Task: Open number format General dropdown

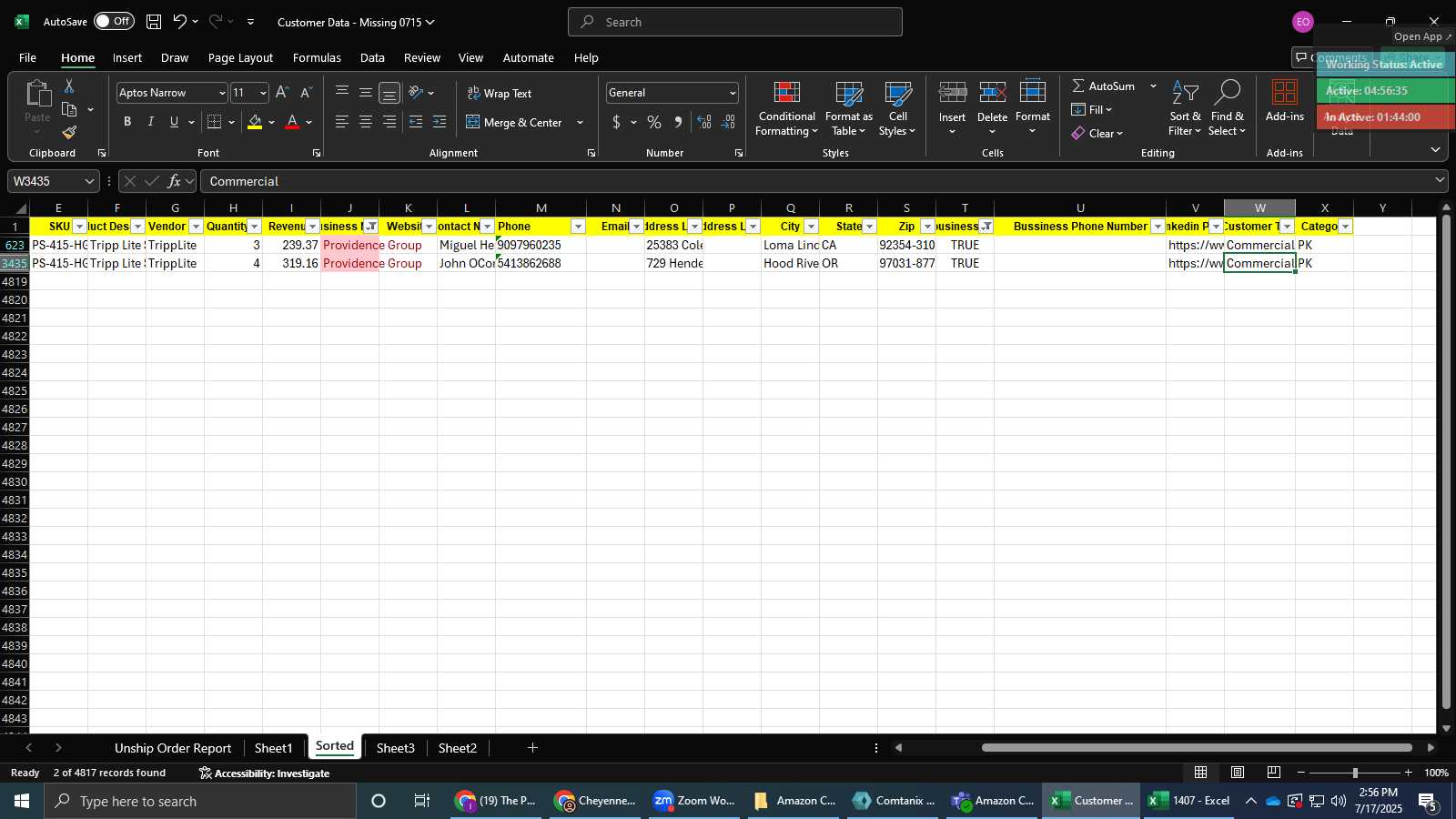Action: coord(733,93)
